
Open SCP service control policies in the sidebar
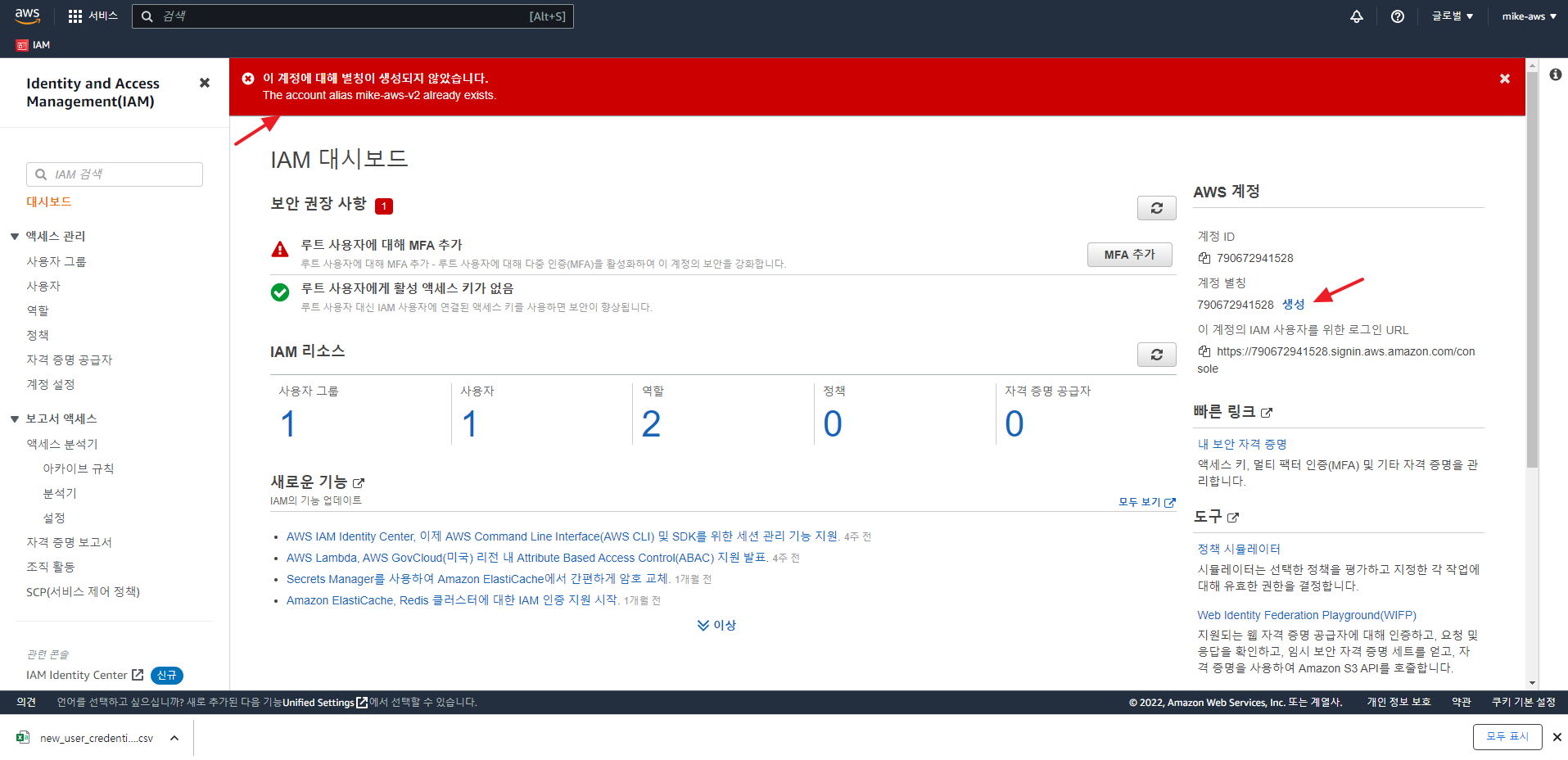pos(84,591)
